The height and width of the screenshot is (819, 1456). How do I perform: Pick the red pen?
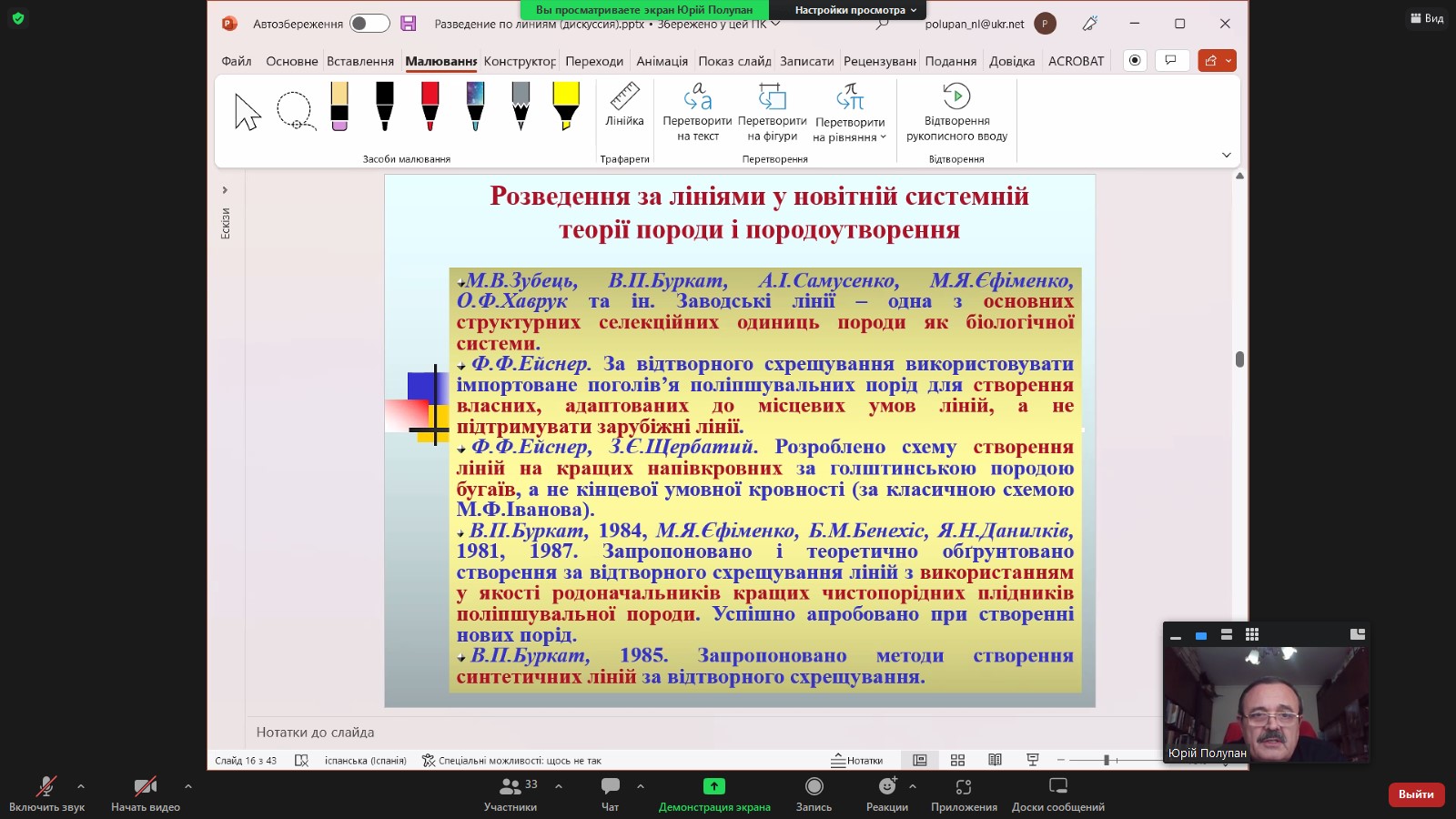tap(430, 106)
